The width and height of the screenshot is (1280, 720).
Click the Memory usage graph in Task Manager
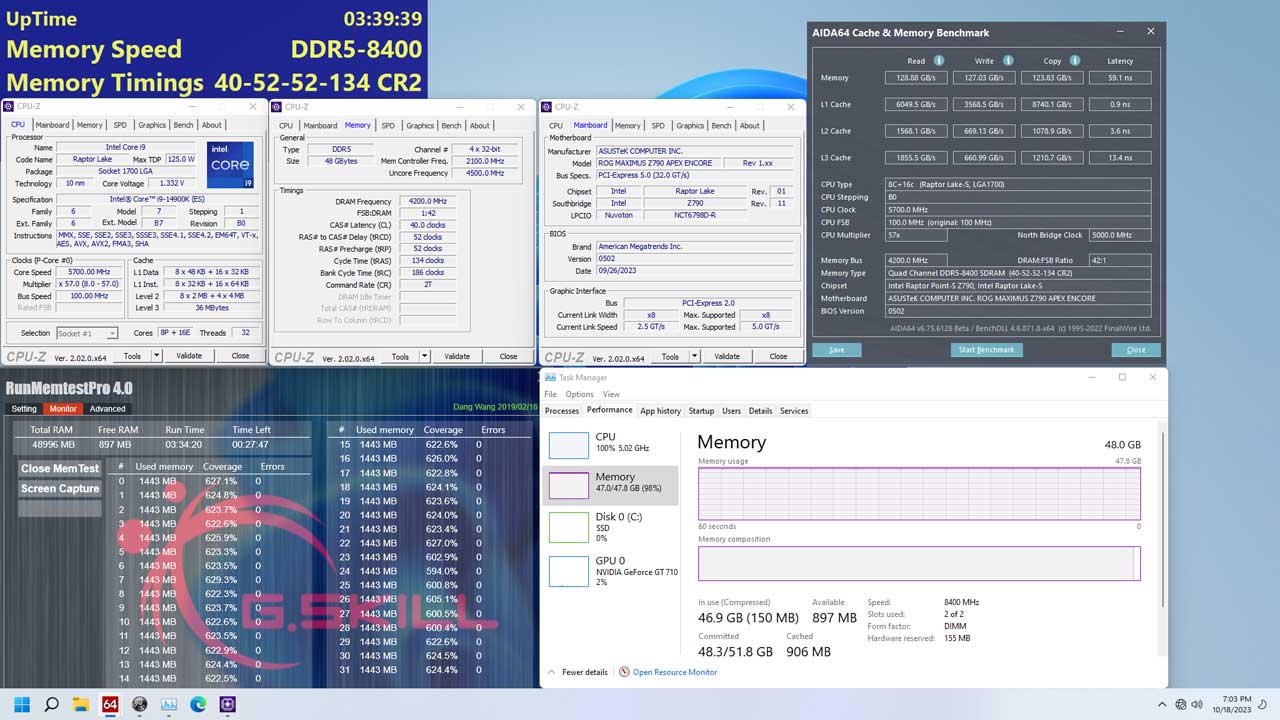point(918,490)
